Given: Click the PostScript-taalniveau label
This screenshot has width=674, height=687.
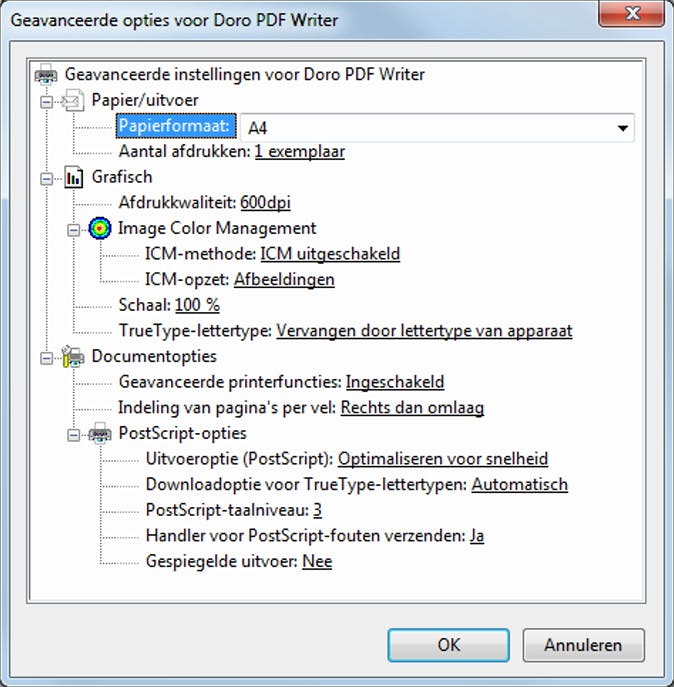Looking at the screenshot, I should [x=228, y=510].
